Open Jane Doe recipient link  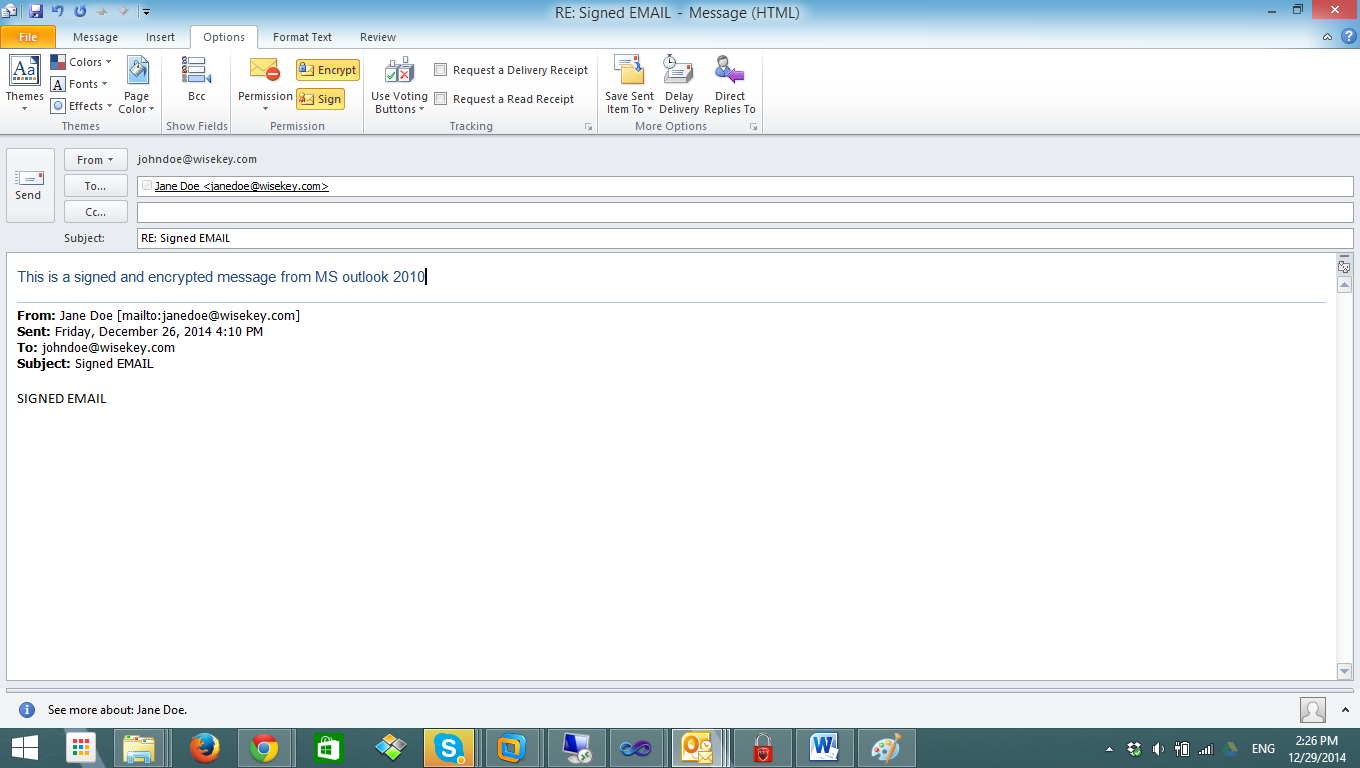click(x=240, y=185)
